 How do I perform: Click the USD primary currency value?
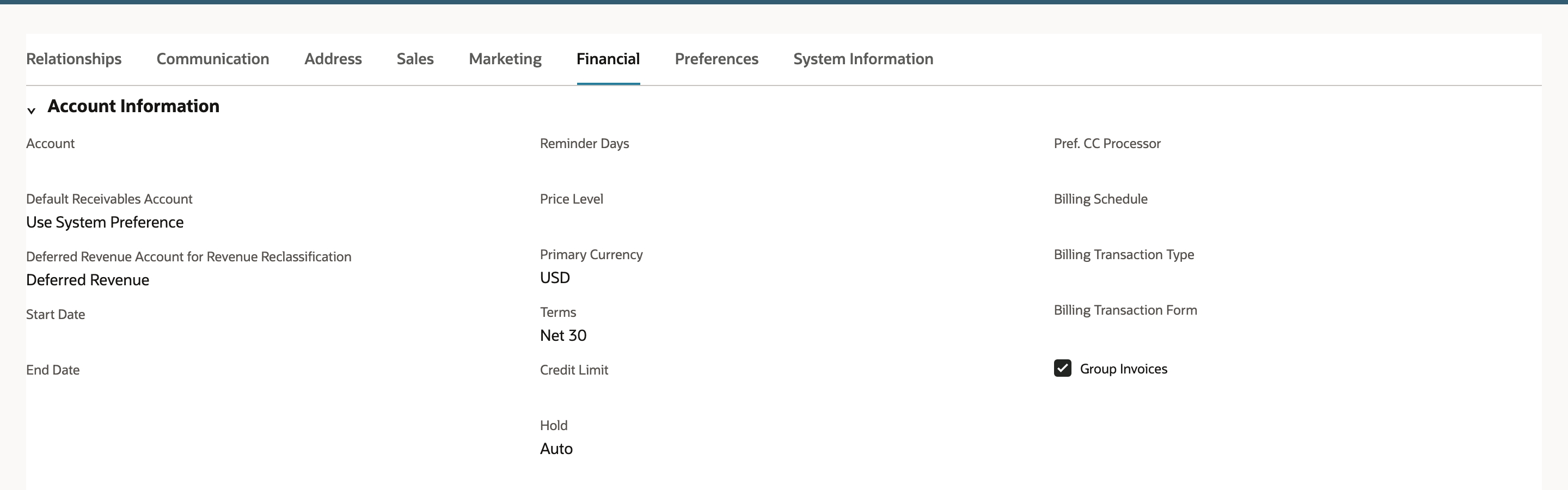(555, 278)
